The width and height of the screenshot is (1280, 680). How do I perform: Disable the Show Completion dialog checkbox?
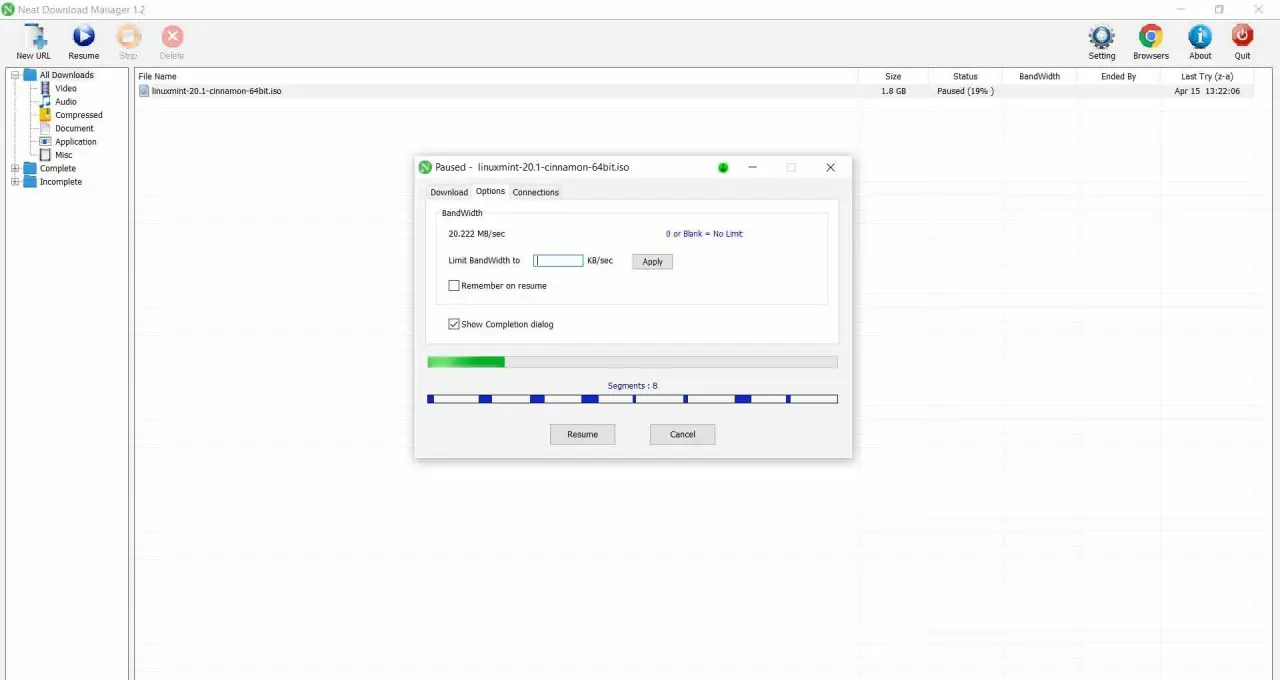(x=454, y=323)
